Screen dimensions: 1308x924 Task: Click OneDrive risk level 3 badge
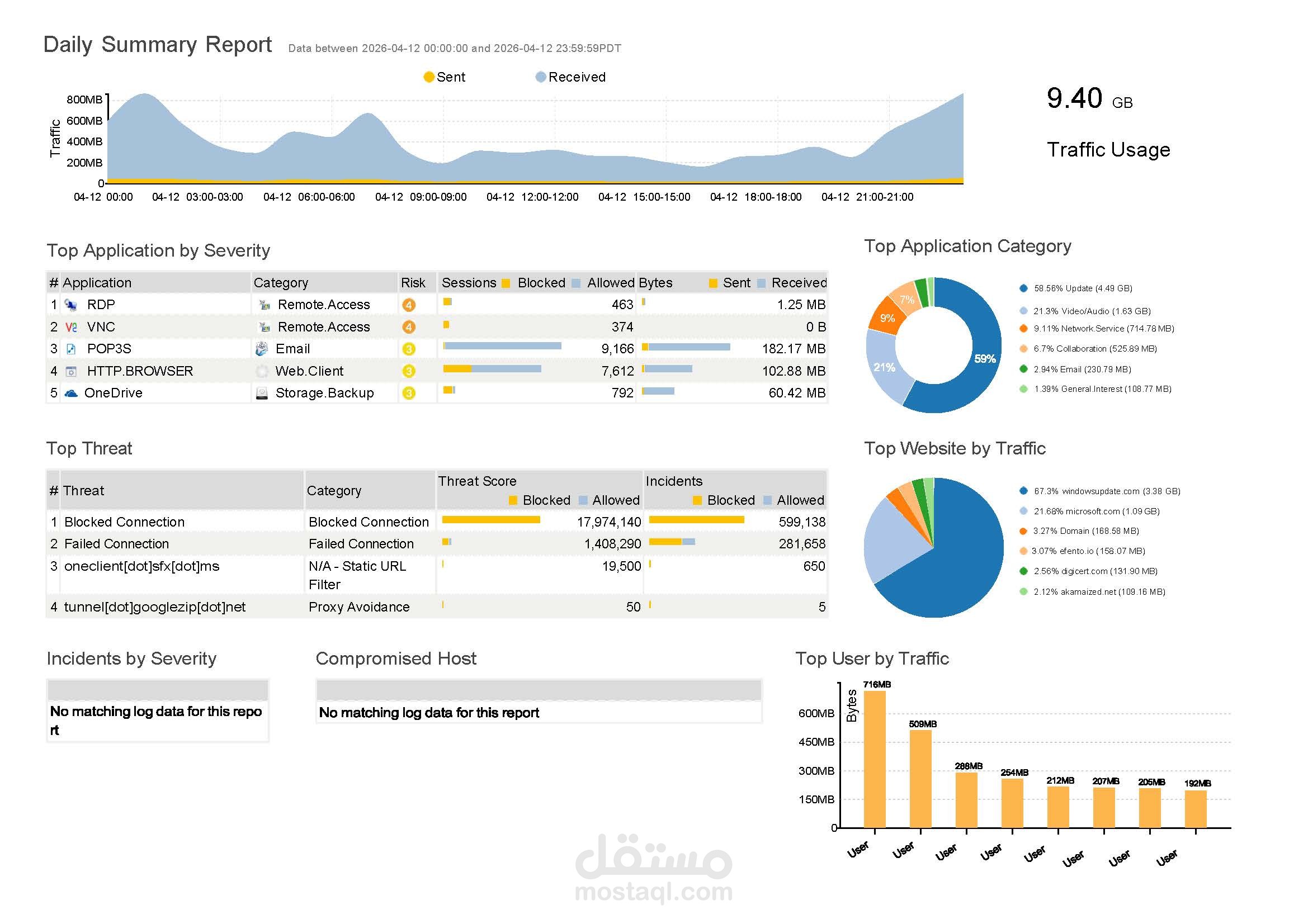(408, 394)
